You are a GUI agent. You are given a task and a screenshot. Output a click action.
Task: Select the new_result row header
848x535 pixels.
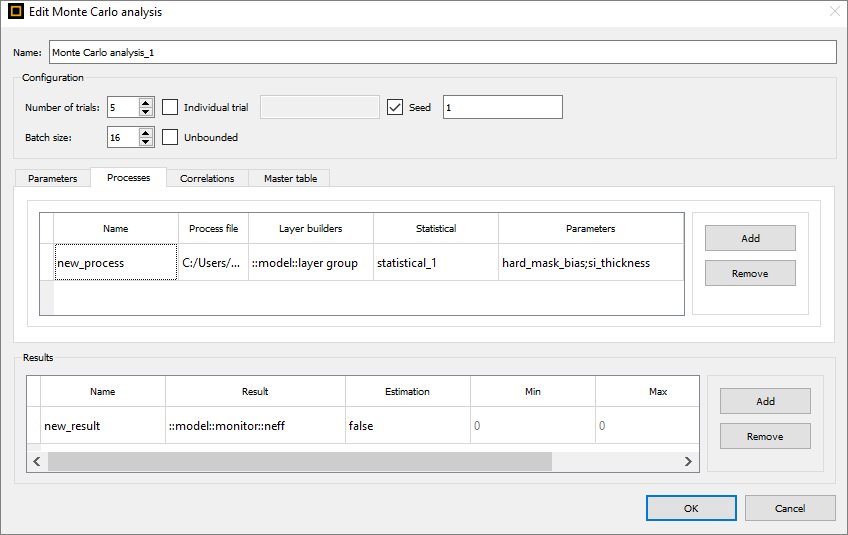34,426
